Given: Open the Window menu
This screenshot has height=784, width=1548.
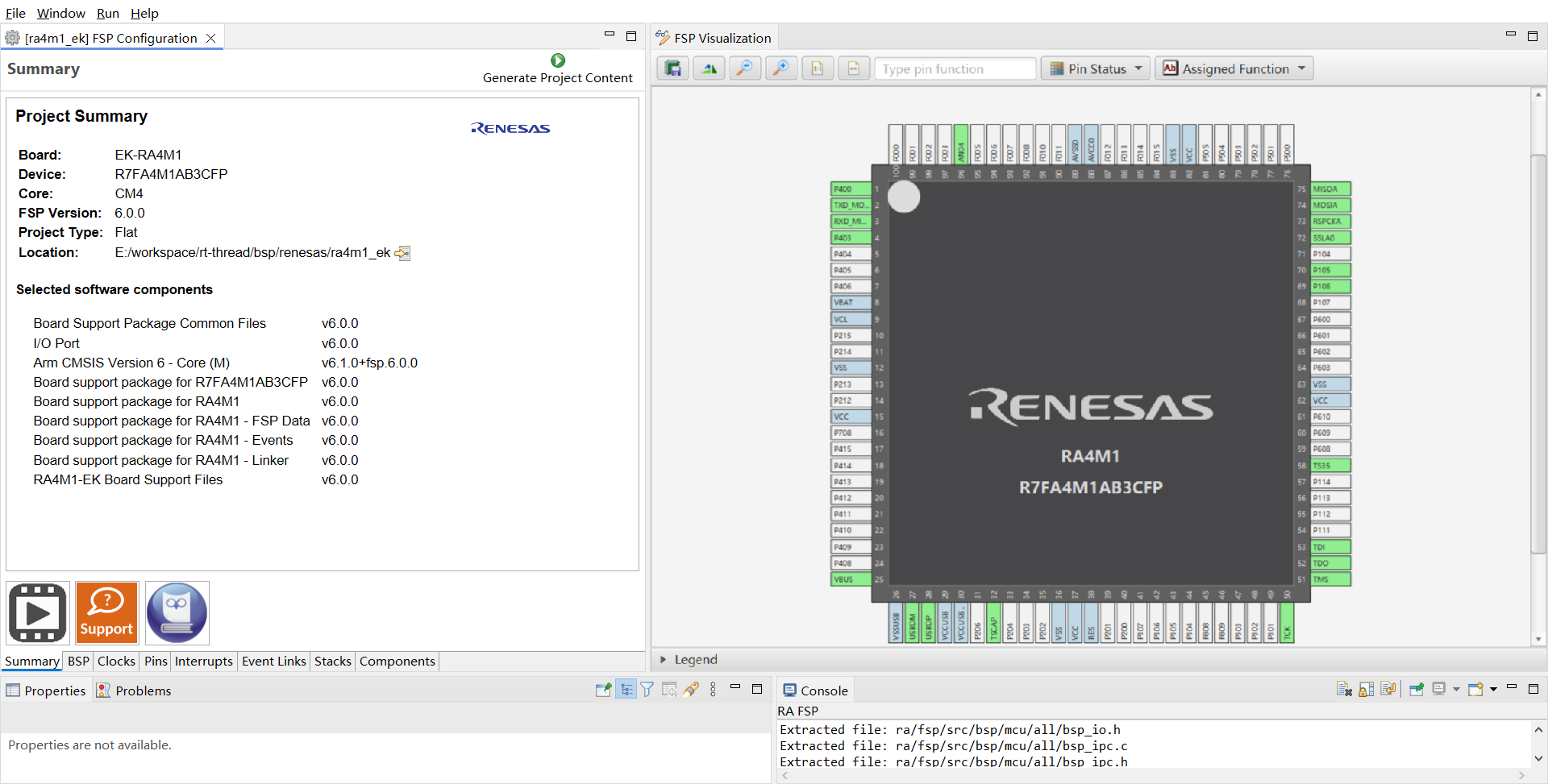Looking at the screenshot, I should pyautogui.click(x=60, y=13).
